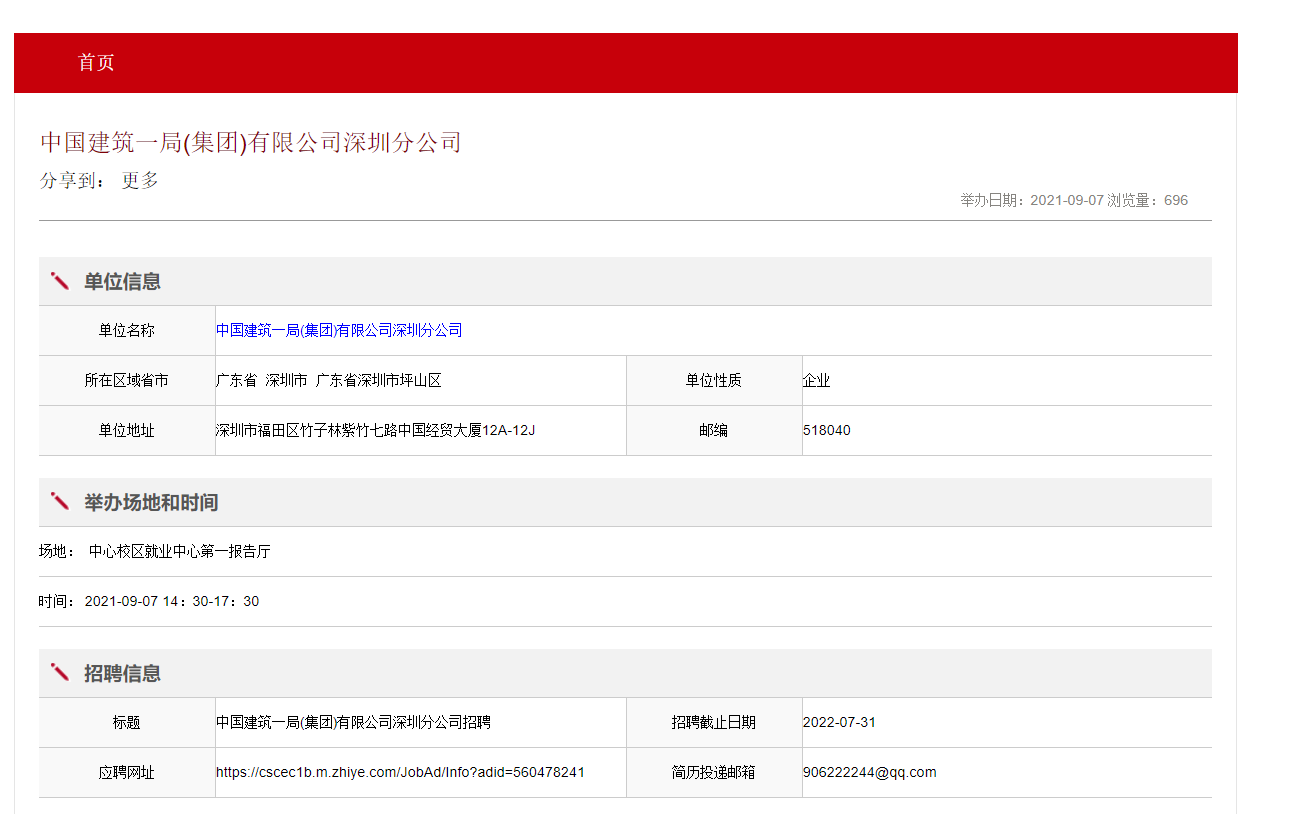1291x814 pixels.
Task: Click the 所在区域省市 label cell
Action: click(x=127, y=380)
